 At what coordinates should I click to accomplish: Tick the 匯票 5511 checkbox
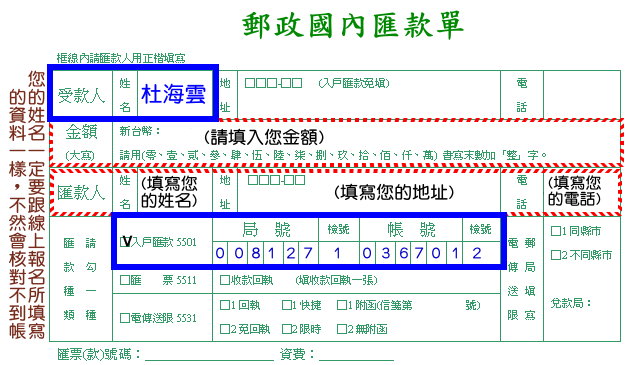[125, 280]
